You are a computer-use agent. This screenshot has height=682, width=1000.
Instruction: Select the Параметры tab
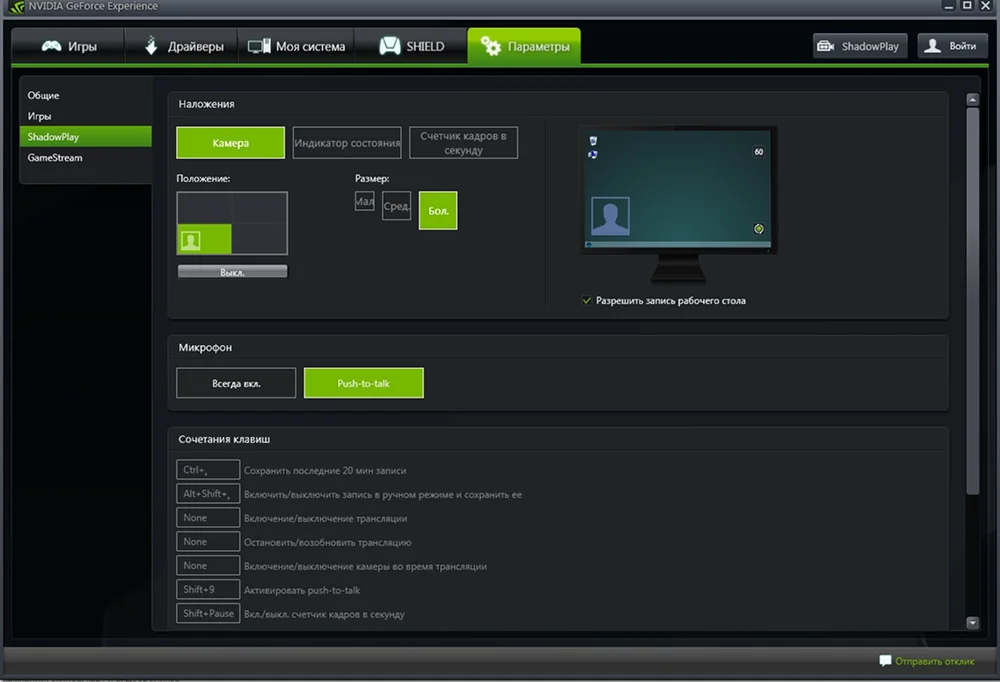tap(524, 46)
